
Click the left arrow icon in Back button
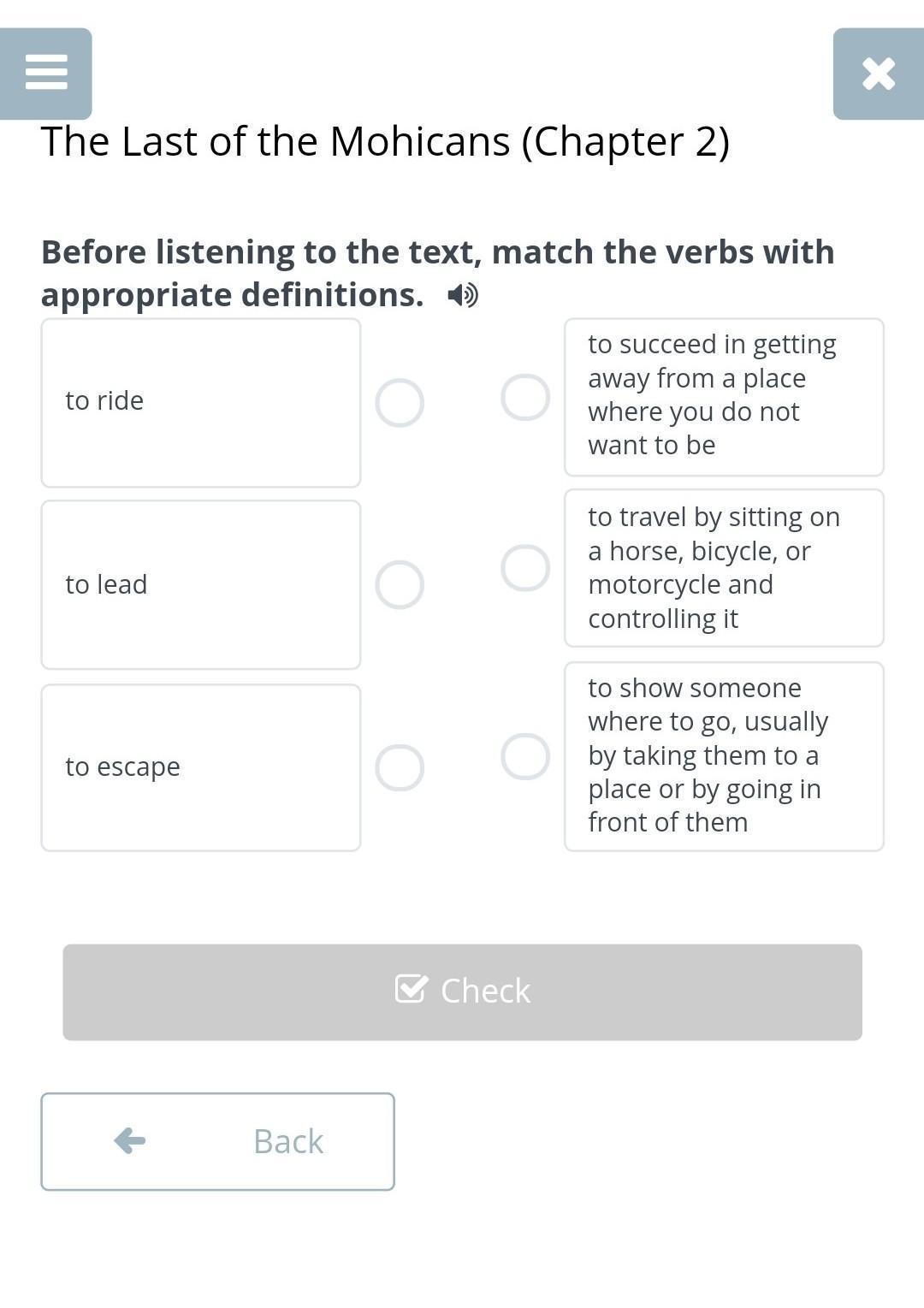coord(130,1140)
